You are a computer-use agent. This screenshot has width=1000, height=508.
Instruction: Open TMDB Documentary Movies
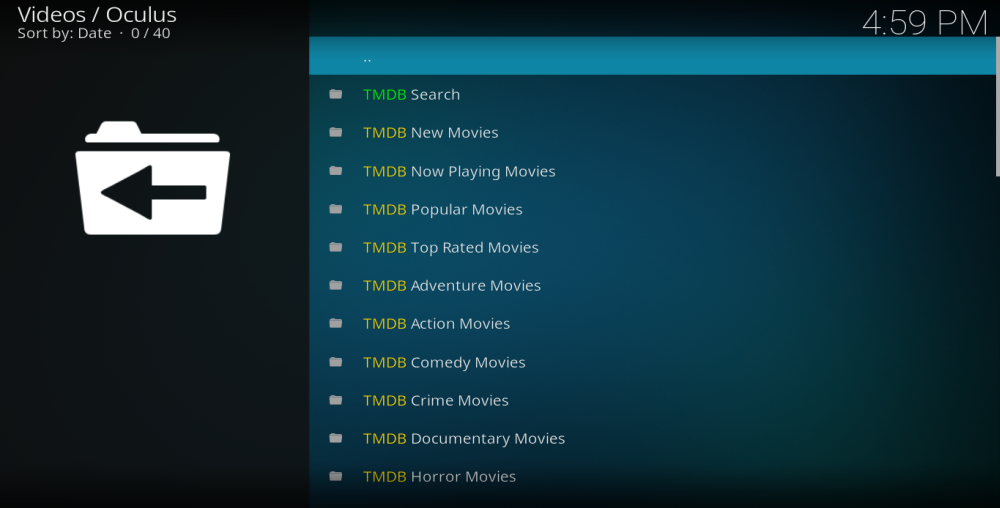click(464, 439)
